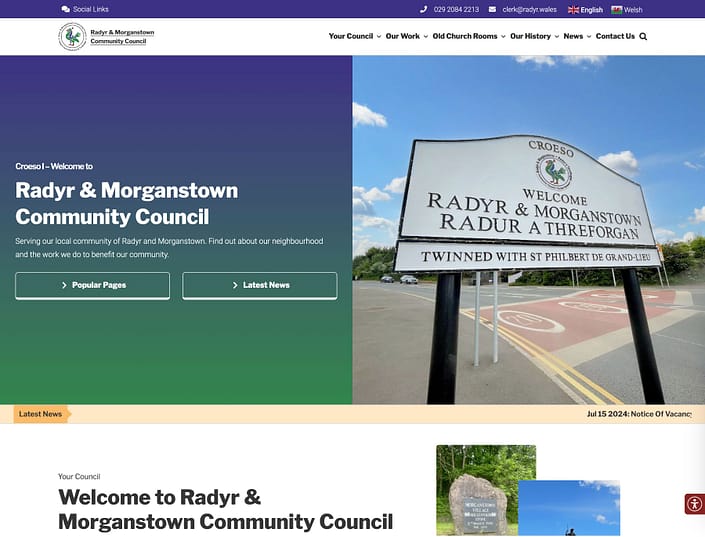Image resolution: width=705 pixels, height=537 pixels.
Task: Call the 029 2084 2213 phone link
Action: (x=456, y=10)
